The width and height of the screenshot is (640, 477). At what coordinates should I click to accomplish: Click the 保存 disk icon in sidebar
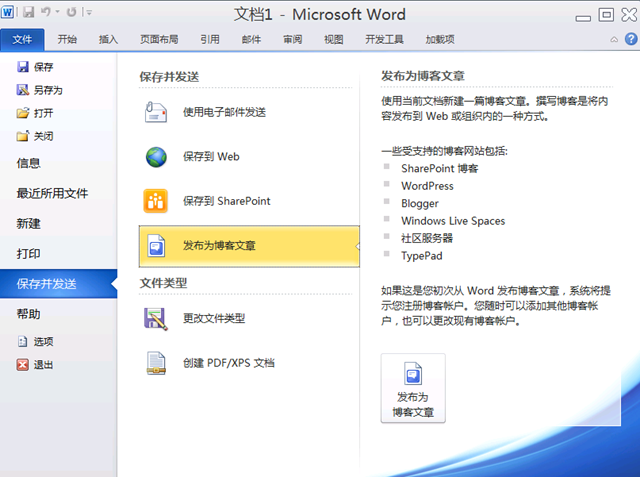(x=23, y=67)
